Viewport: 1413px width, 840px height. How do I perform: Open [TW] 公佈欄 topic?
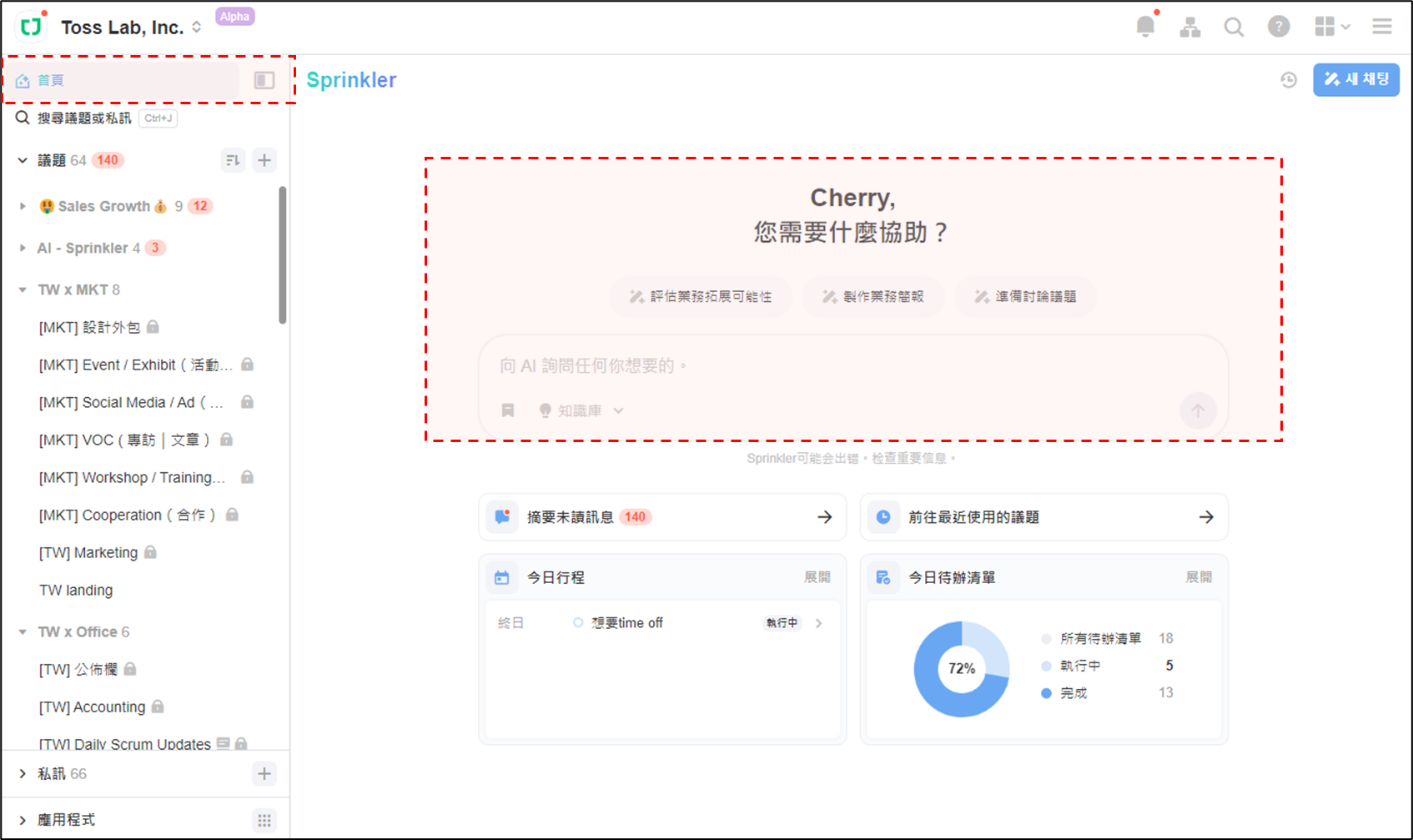(88, 669)
